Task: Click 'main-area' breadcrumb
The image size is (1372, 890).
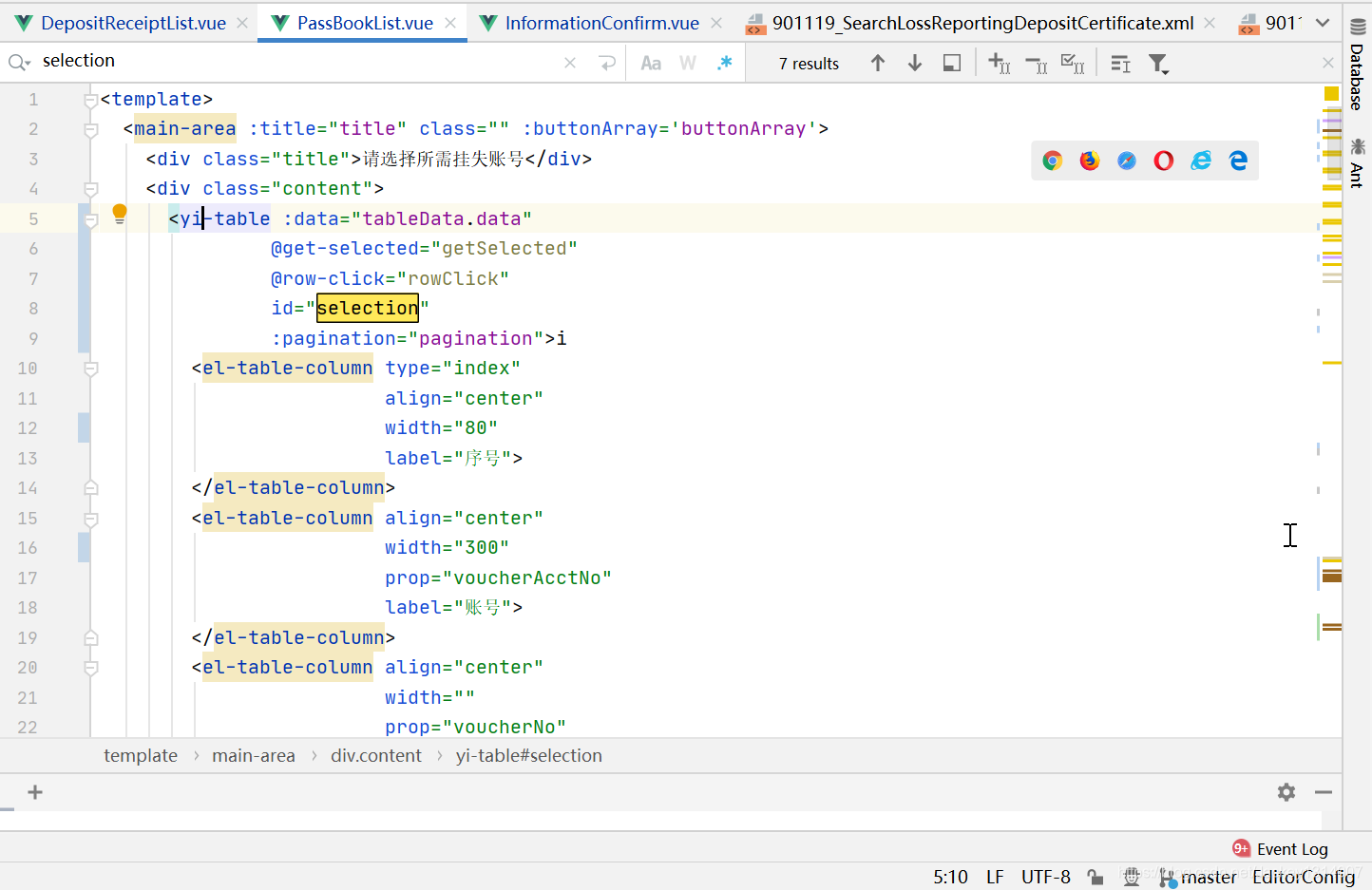Action: [254, 755]
